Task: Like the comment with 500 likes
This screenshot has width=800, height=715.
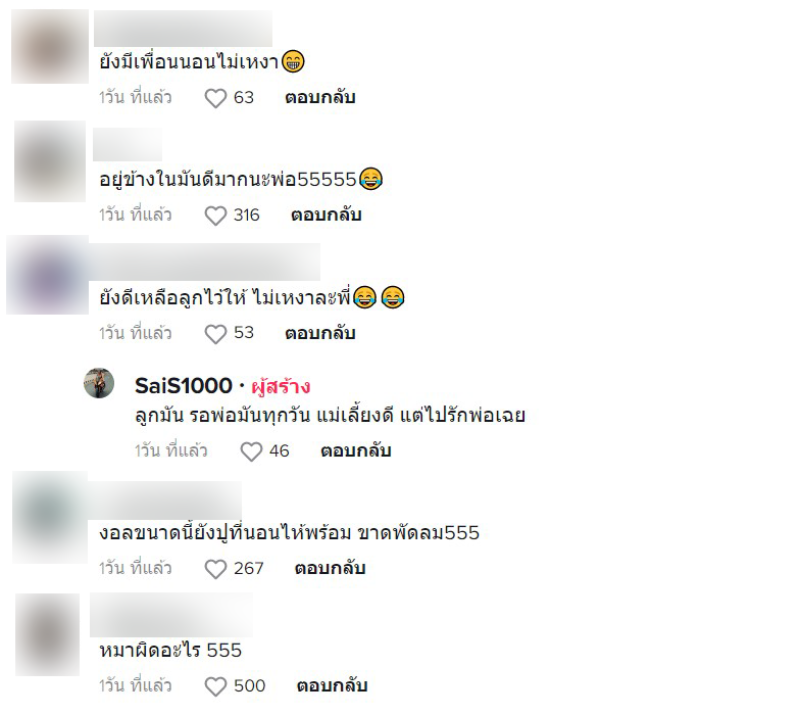Action: [215, 686]
